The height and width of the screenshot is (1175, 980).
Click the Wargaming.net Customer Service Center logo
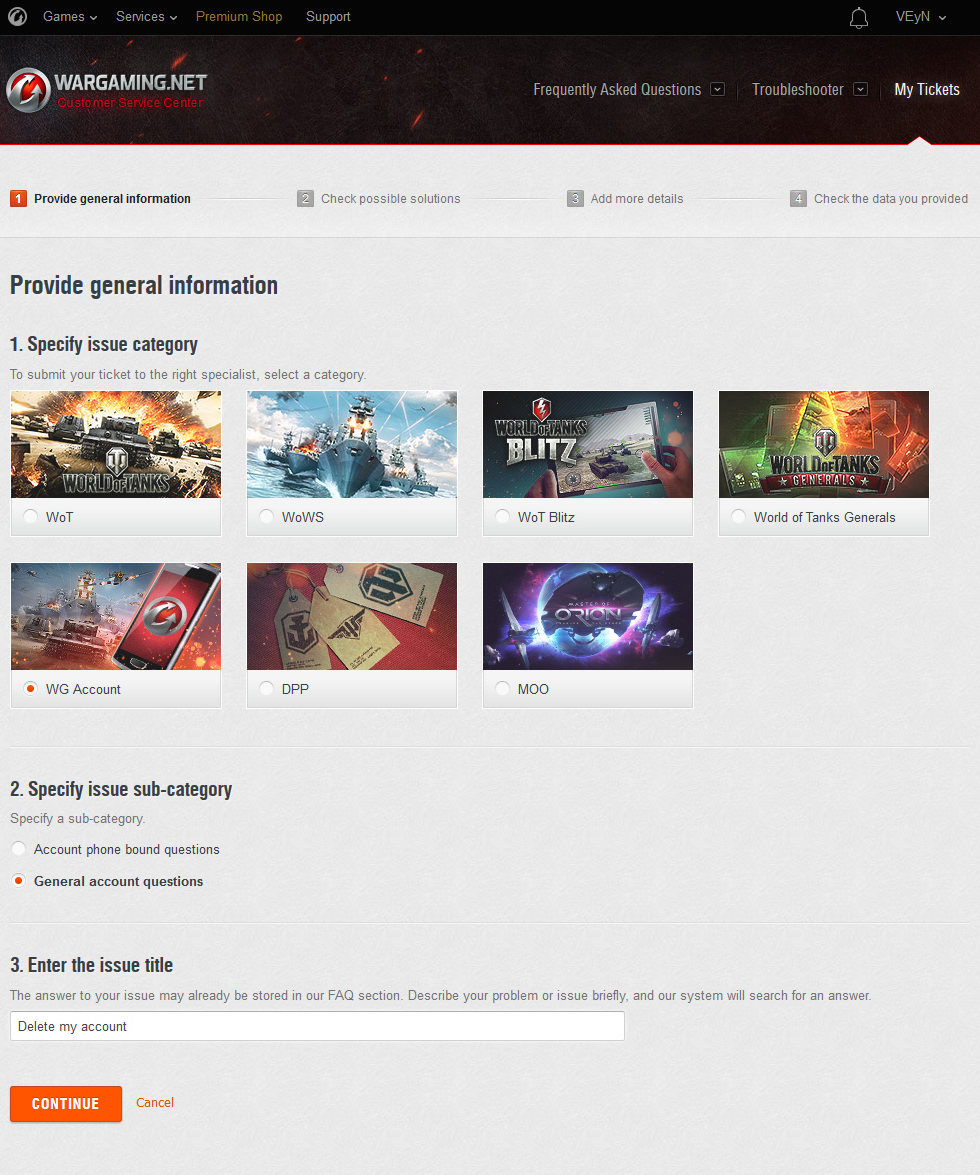[106, 90]
